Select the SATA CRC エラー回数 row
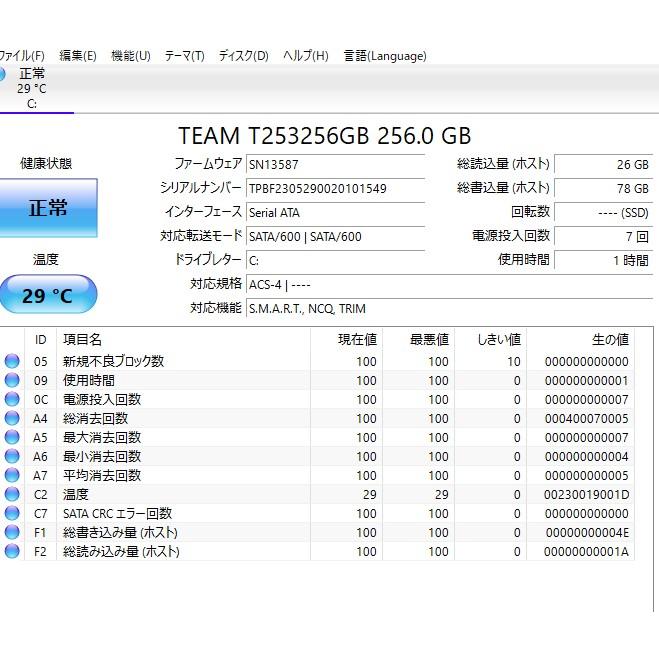Image resolution: width=659 pixels, height=659 pixels. click(317, 513)
